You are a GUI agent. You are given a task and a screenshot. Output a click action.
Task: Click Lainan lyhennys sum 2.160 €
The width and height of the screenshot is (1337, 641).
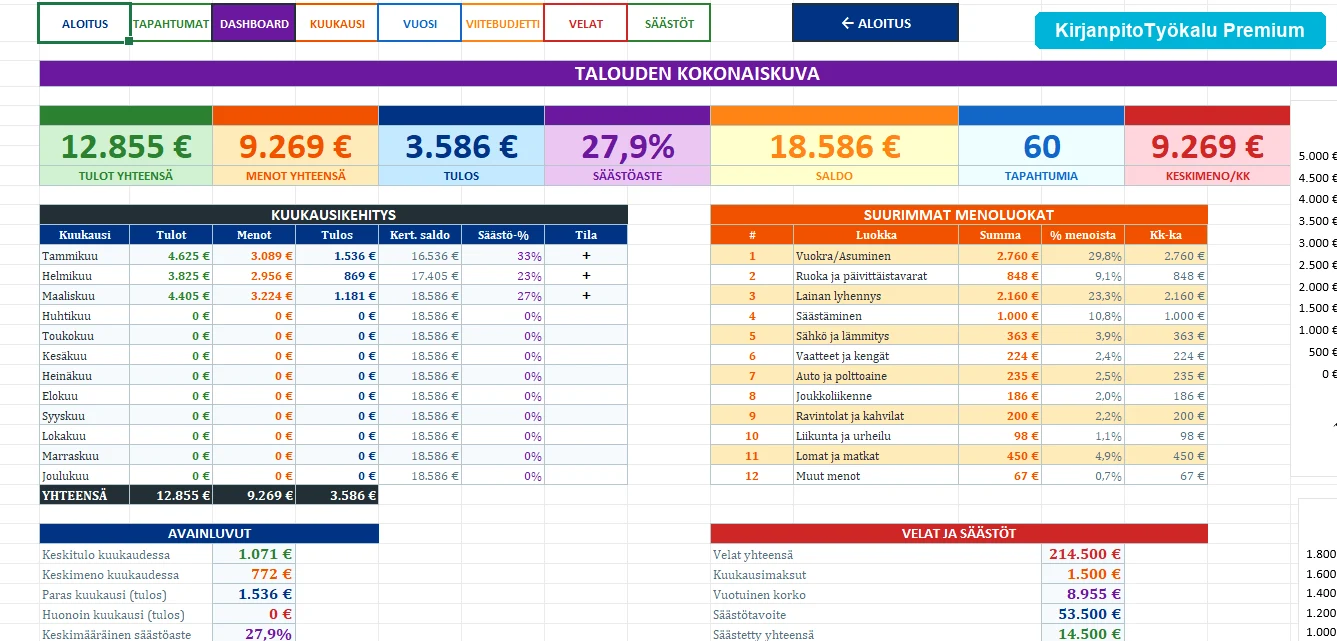[1000, 295]
